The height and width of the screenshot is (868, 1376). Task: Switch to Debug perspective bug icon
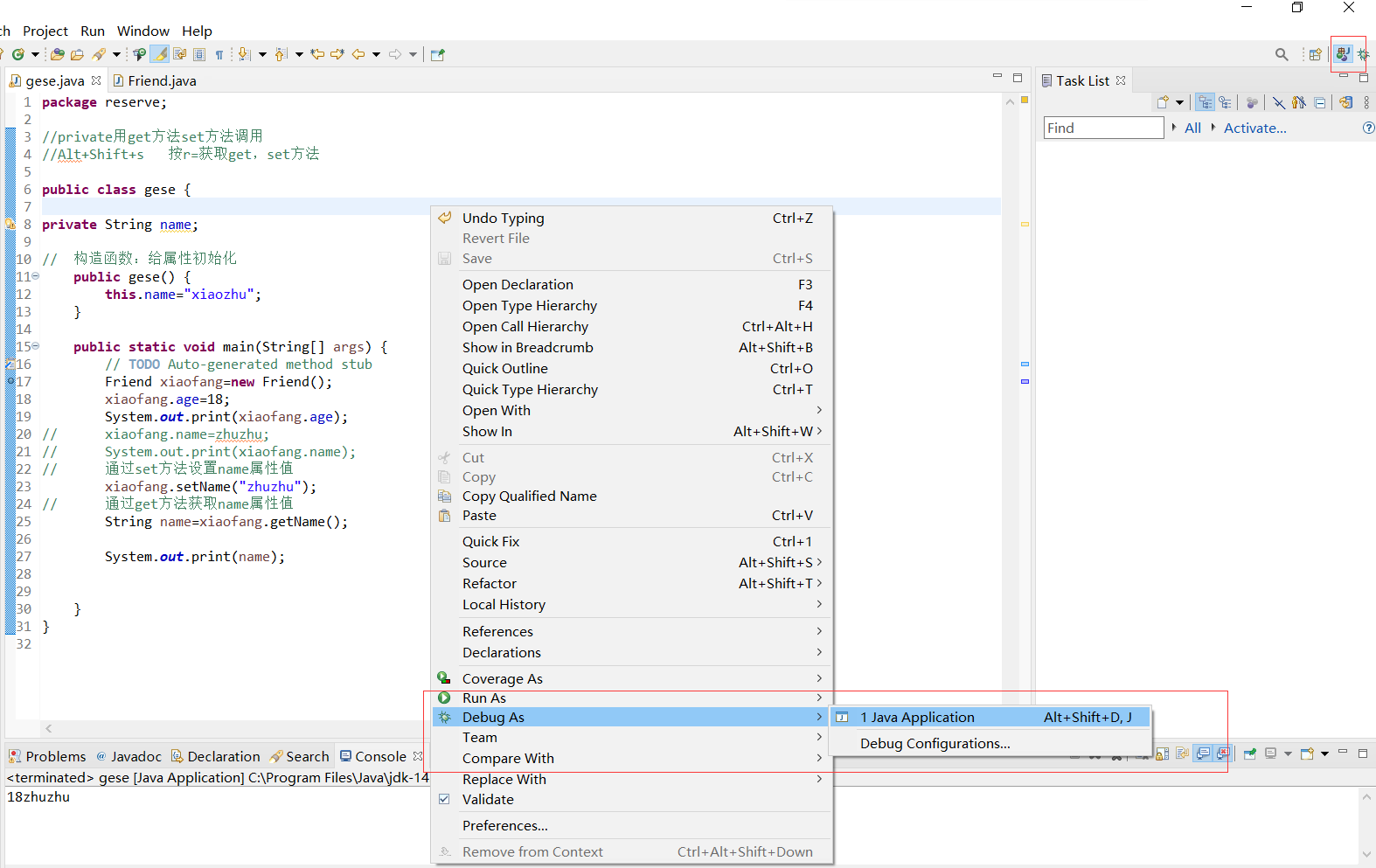[1363, 54]
